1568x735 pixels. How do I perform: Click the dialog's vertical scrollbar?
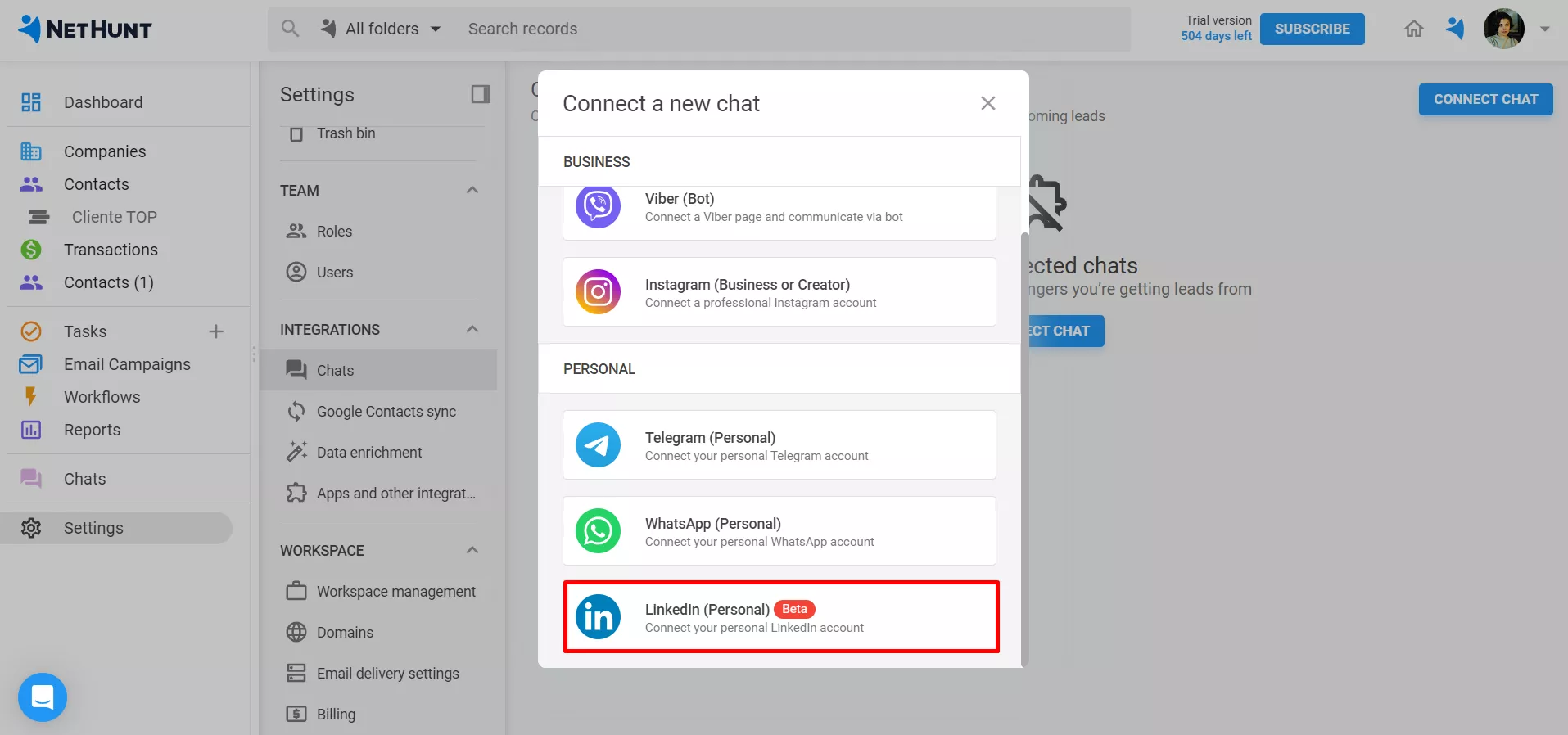tap(1024, 449)
